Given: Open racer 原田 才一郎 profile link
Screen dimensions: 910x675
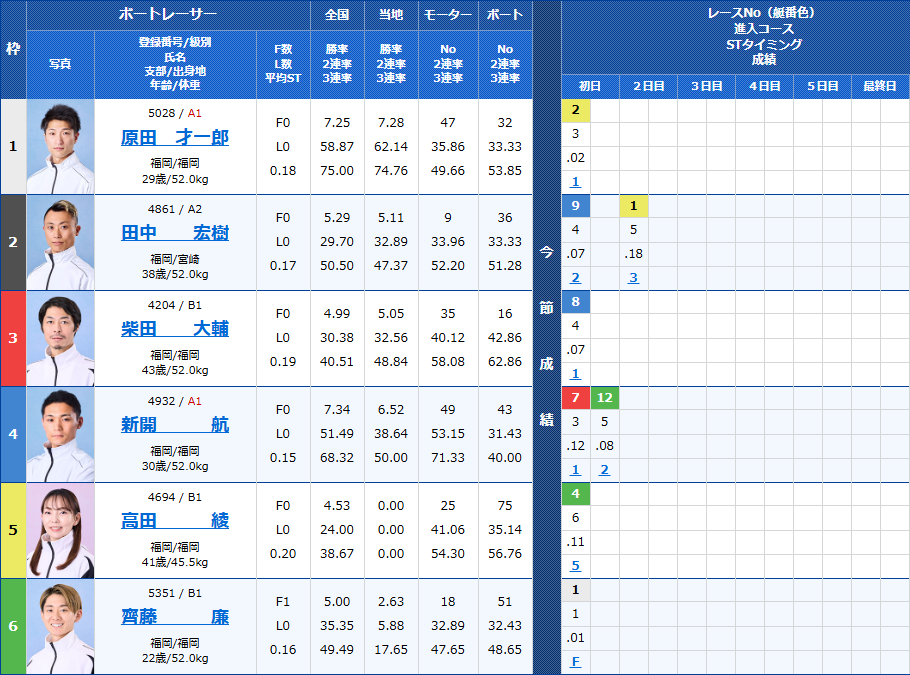Looking at the screenshot, I should (x=175, y=138).
